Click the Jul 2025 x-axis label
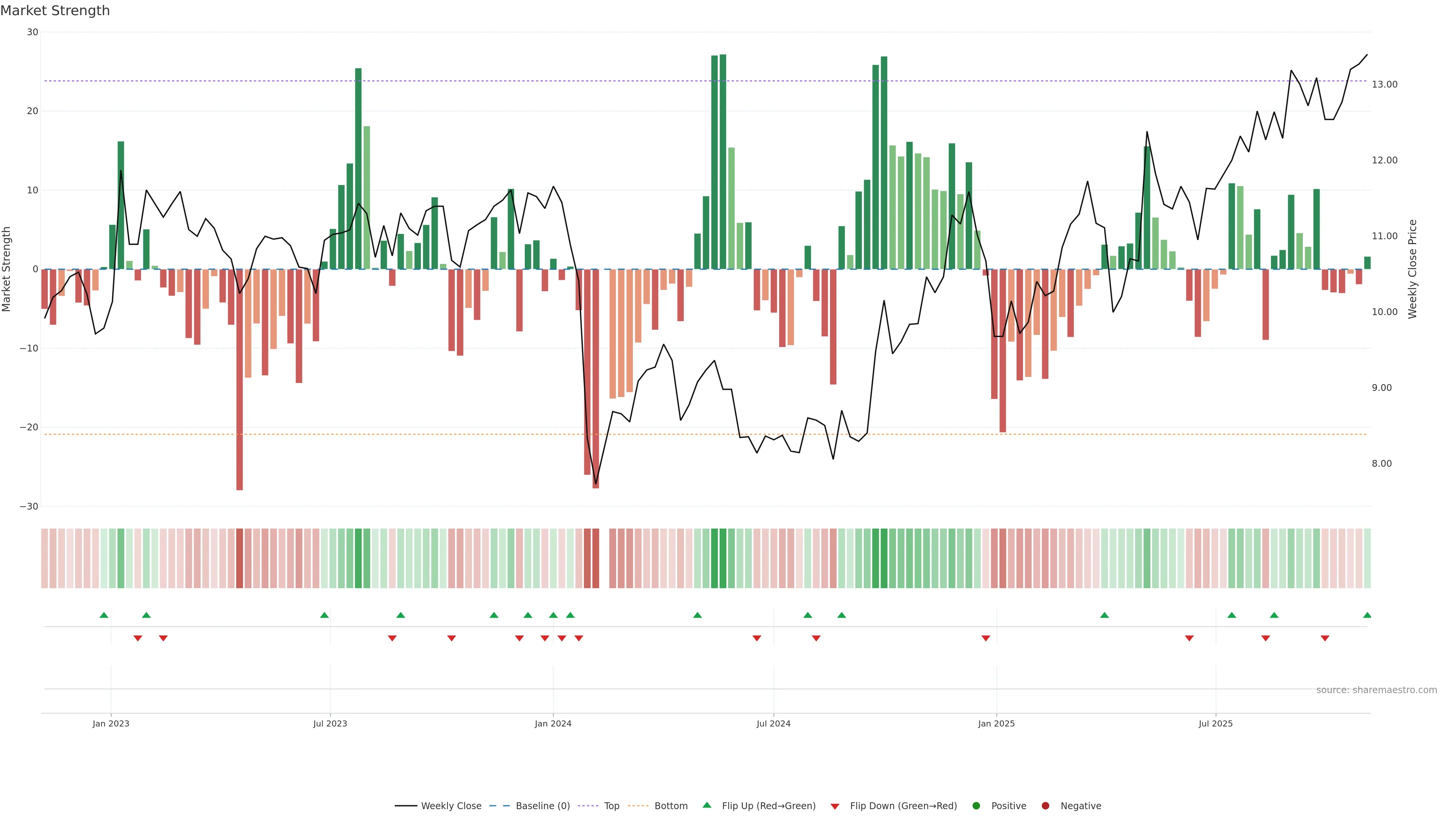This screenshot has width=1456, height=819. (1215, 723)
